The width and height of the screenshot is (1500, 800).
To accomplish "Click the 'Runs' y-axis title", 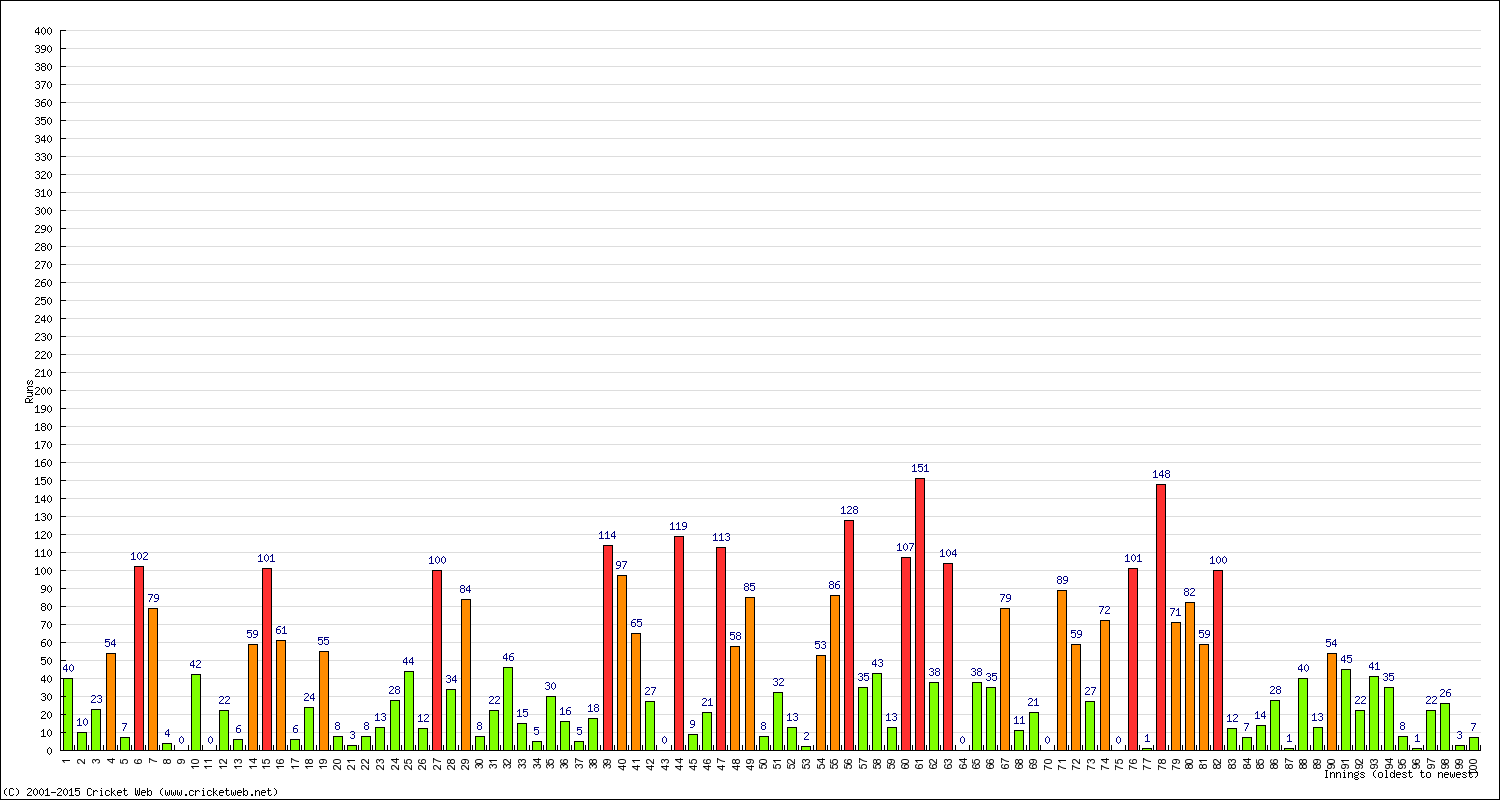I will click(29, 391).
